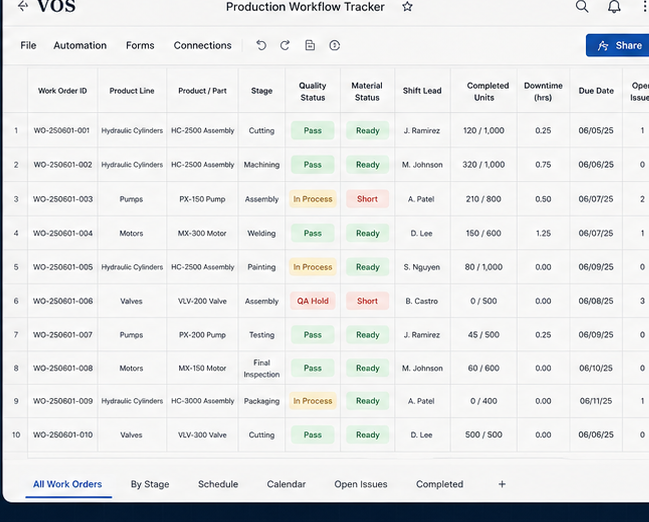Click the redo arrow icon

285,45
